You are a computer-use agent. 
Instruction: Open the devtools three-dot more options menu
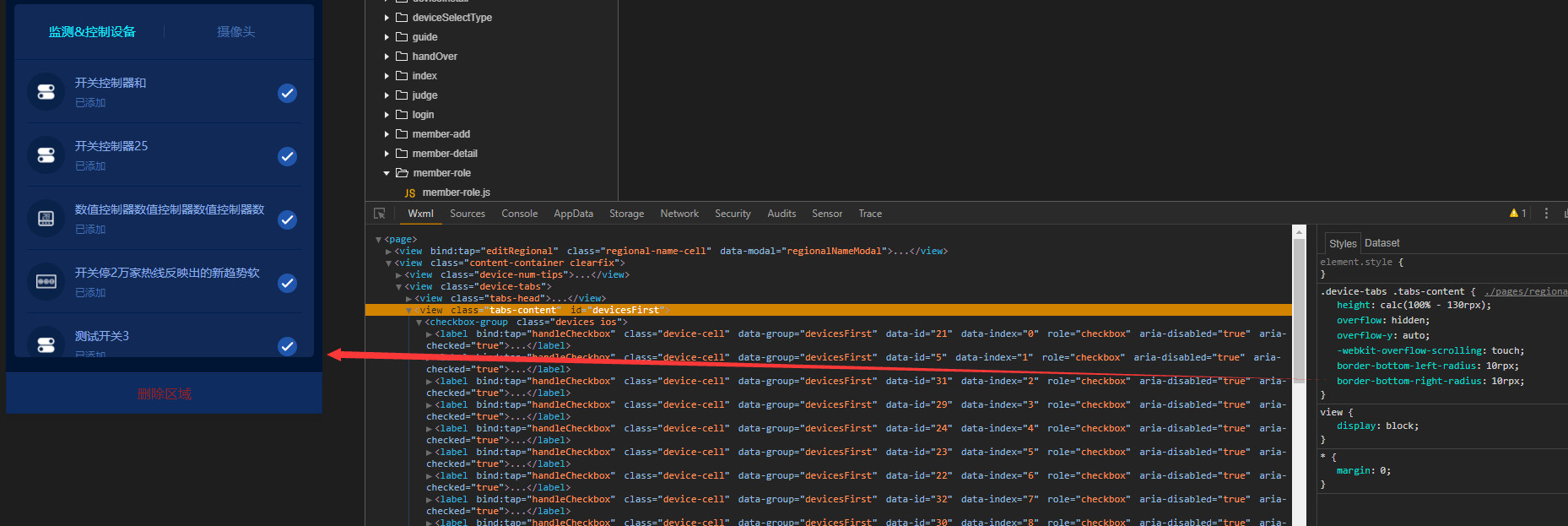pos(1546,214)
